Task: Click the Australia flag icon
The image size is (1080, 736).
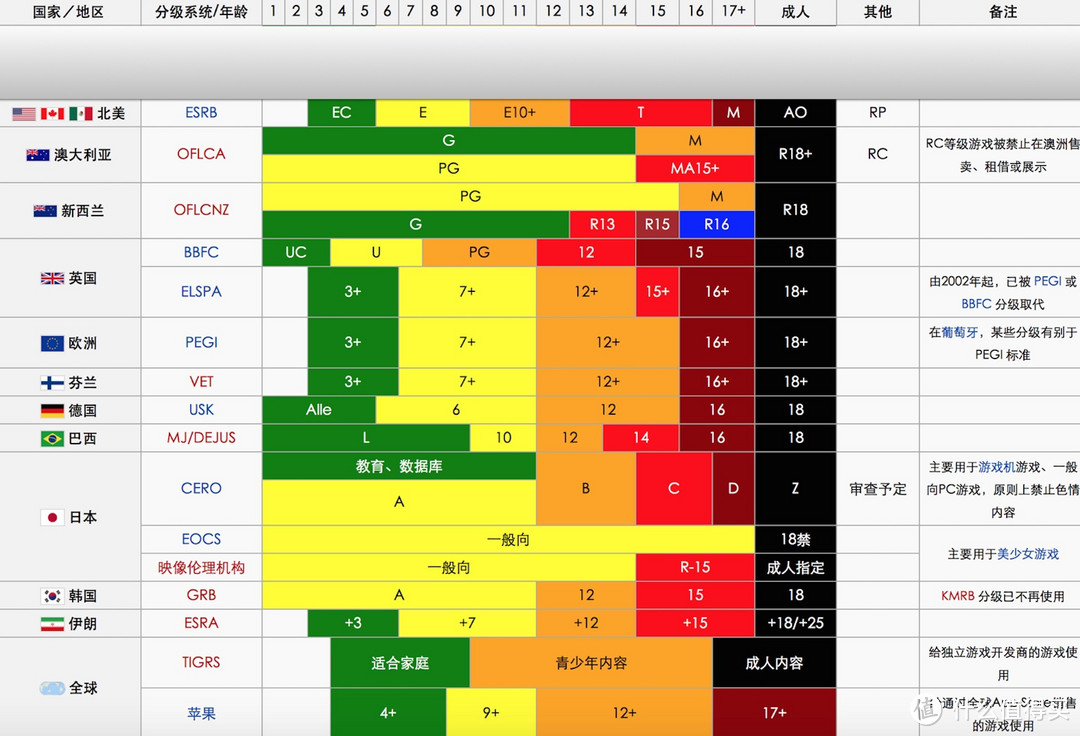Action: click(x=38, y=155)
